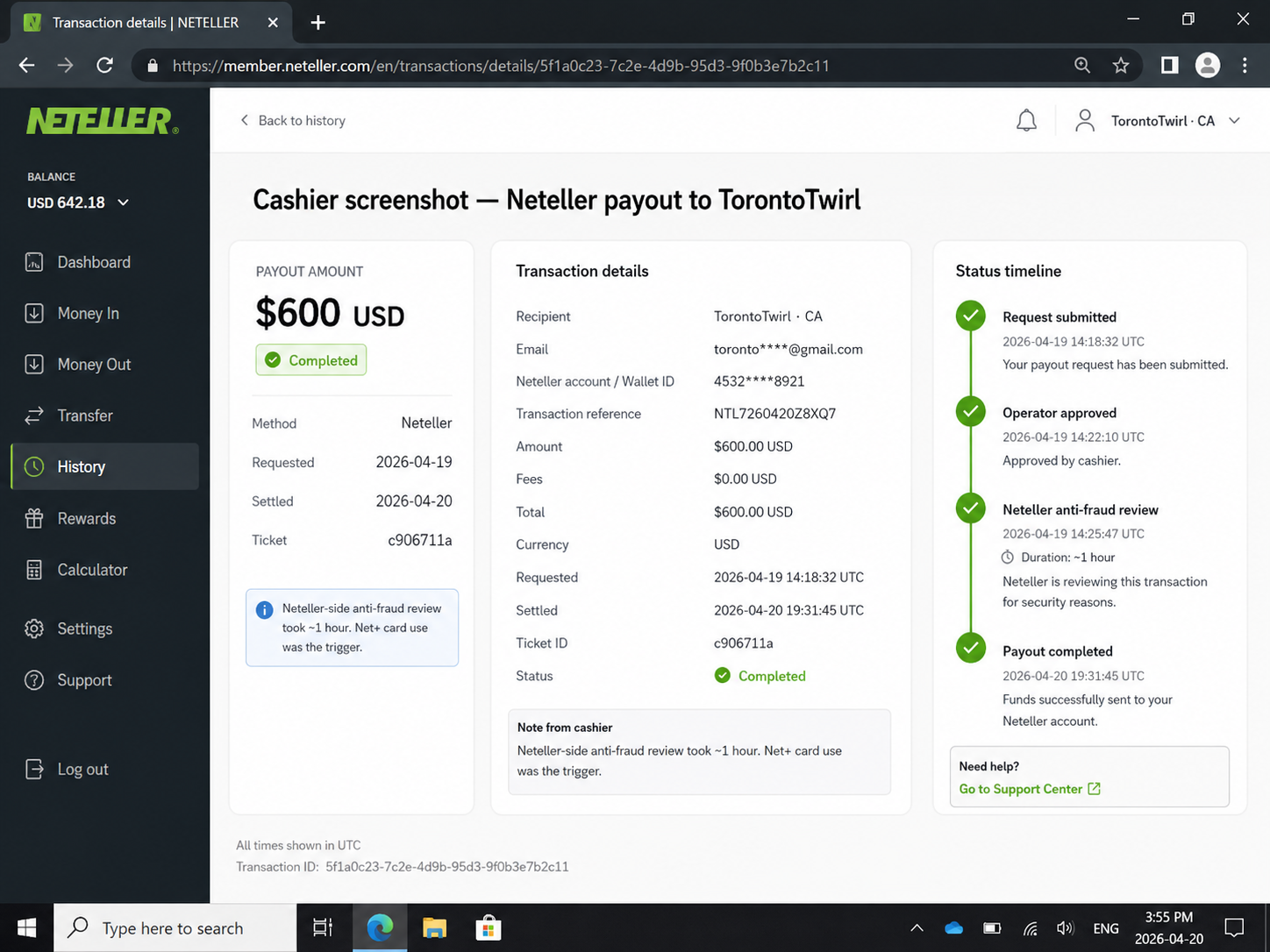Viewport: 1270px width, 952px height.
Task: Click the Request submitted checkmark marker
Action: pyautogui.click(x=971, y=316)
